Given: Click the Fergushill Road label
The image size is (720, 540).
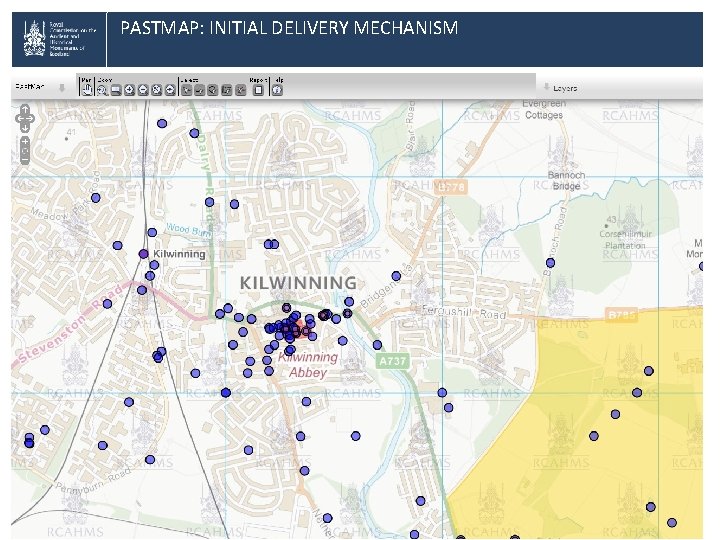Looking at the screenshot, I should coord(464,312).
